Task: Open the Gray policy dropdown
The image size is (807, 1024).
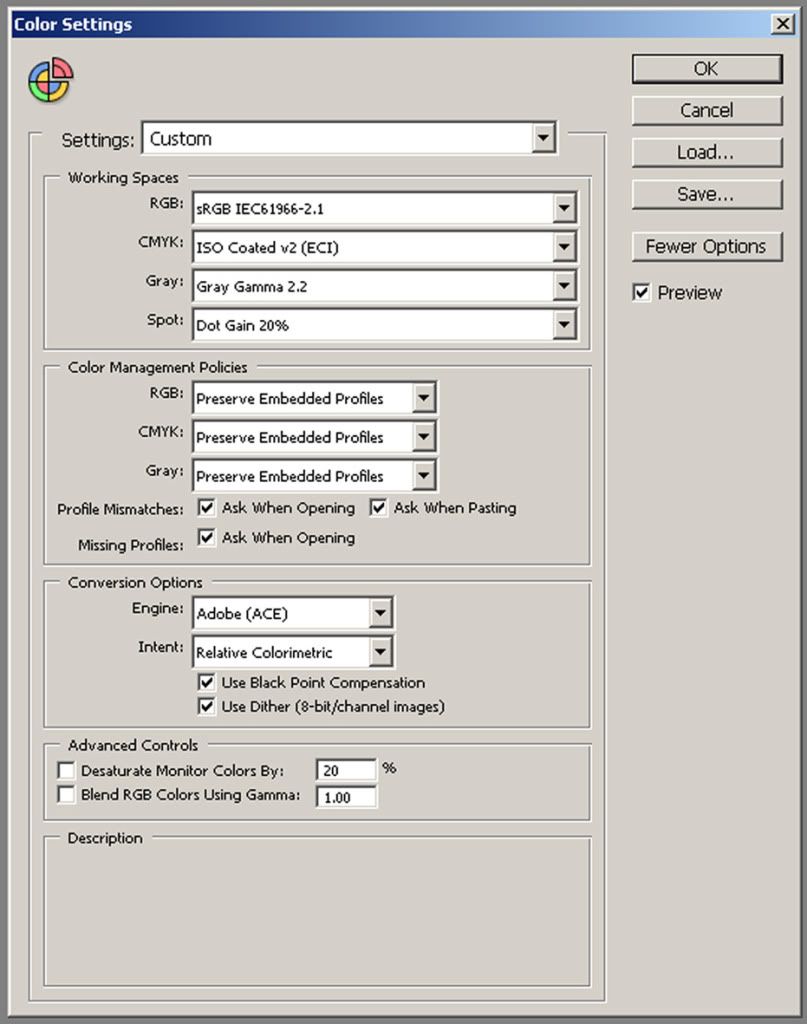Action: click(424, 475)
